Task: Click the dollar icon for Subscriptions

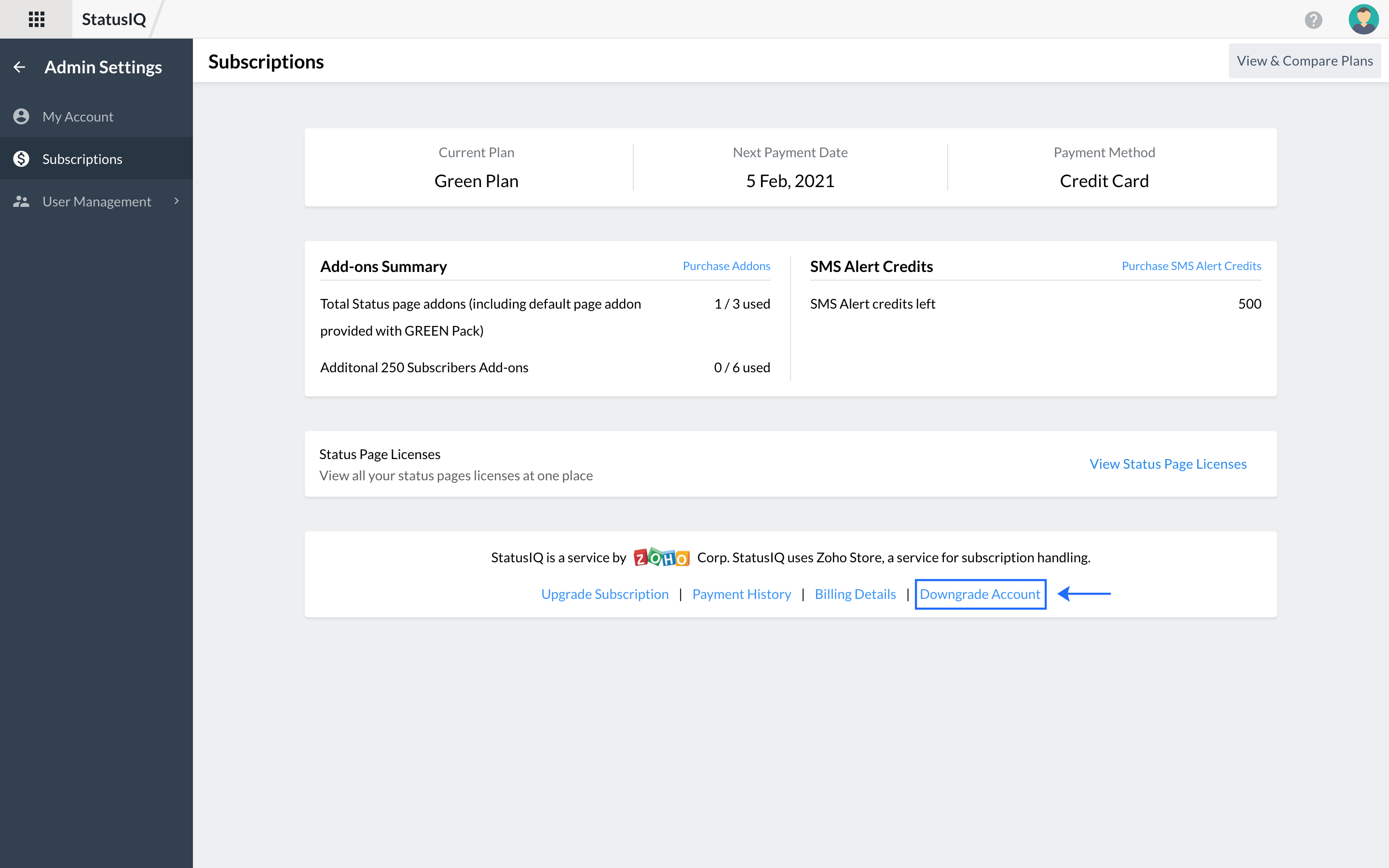Action: click(x=21, y=159)
